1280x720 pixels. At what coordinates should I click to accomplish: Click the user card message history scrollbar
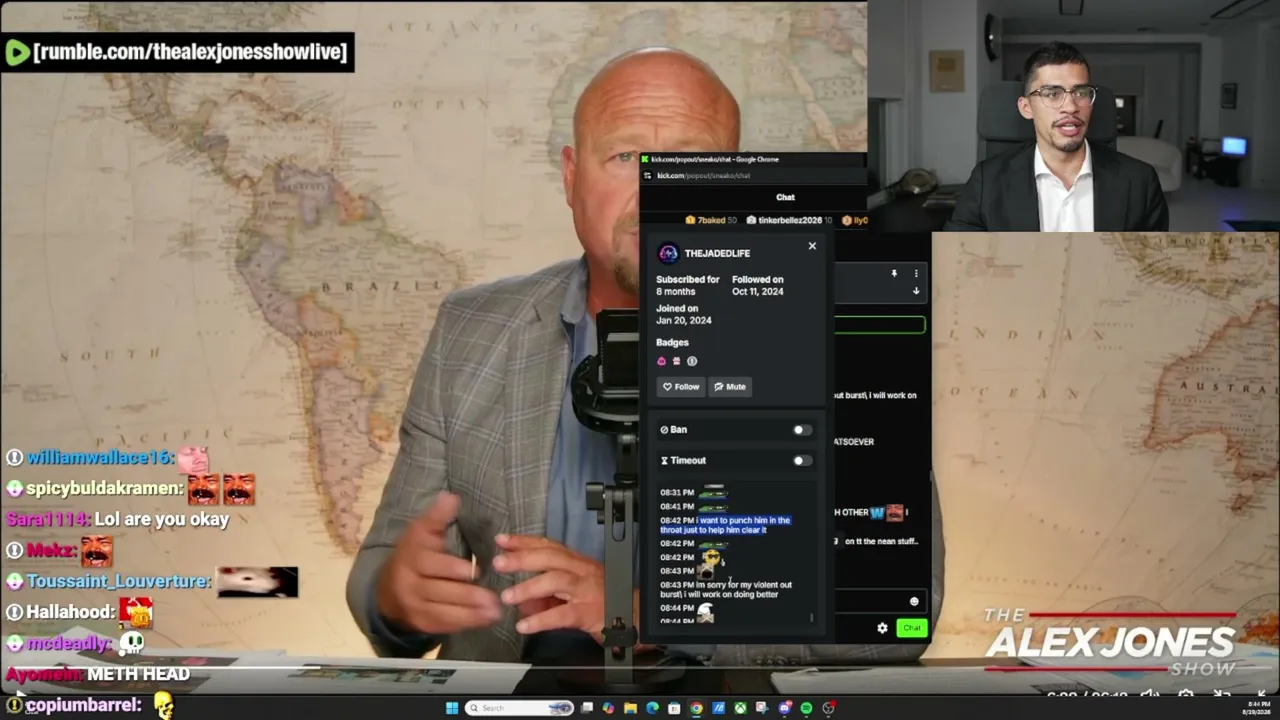[x=811, y=617]
